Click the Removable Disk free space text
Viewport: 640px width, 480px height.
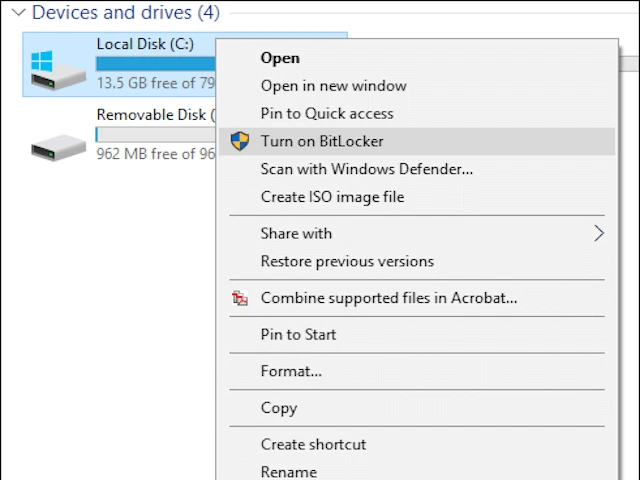tap(155, 154)
